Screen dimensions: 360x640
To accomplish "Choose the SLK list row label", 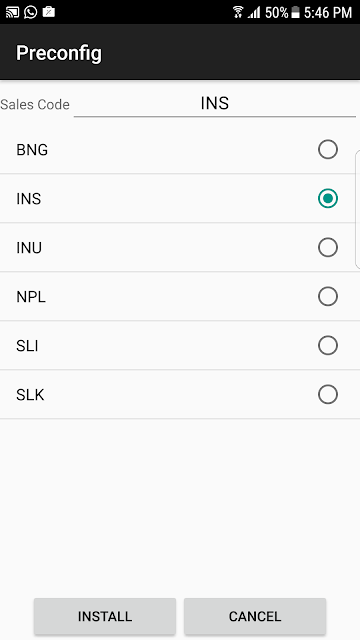I will 30,395.
